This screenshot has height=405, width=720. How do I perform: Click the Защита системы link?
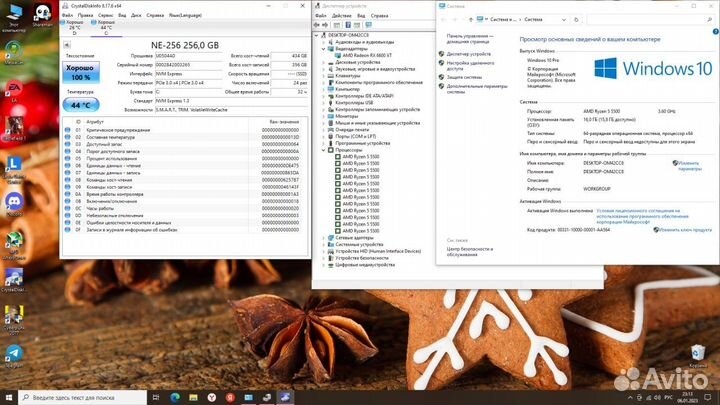point(464,78)
